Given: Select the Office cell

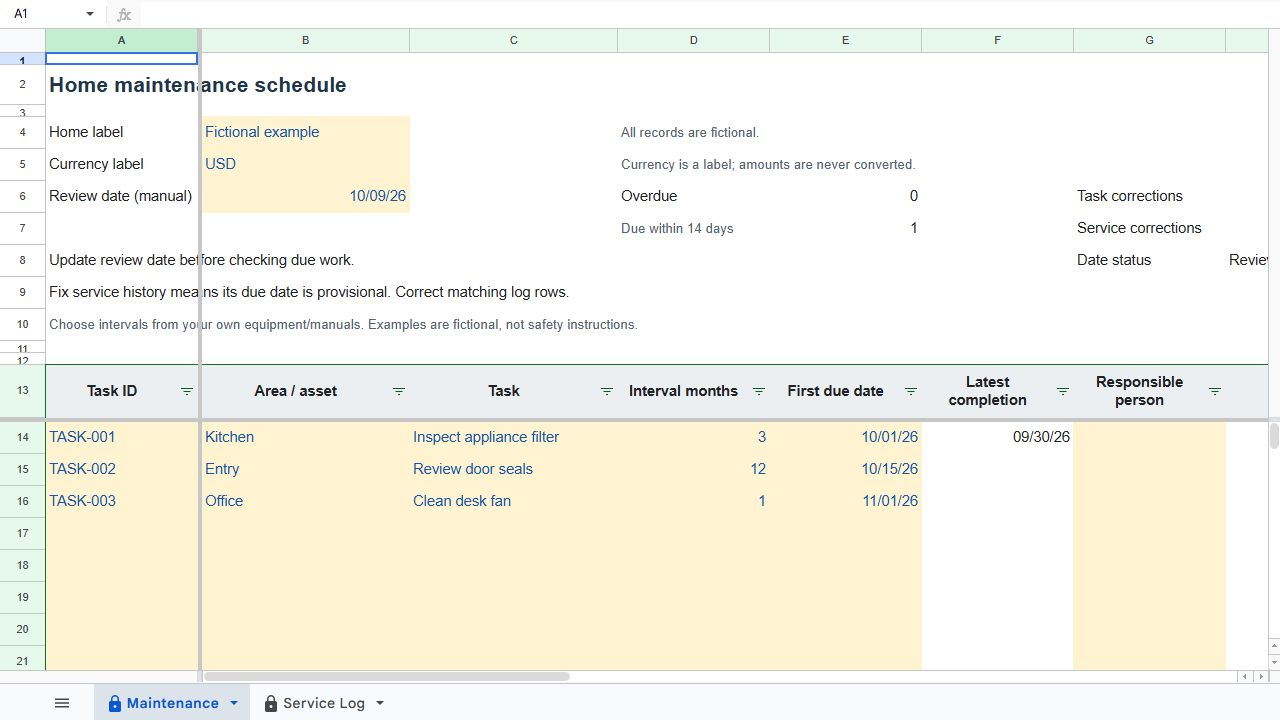Looking at the screenshot, I should 305,501.
